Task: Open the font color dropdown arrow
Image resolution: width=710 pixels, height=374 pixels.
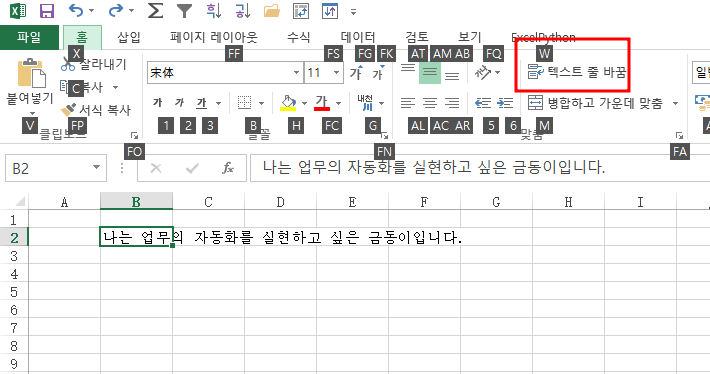Action: coord(338,104)
